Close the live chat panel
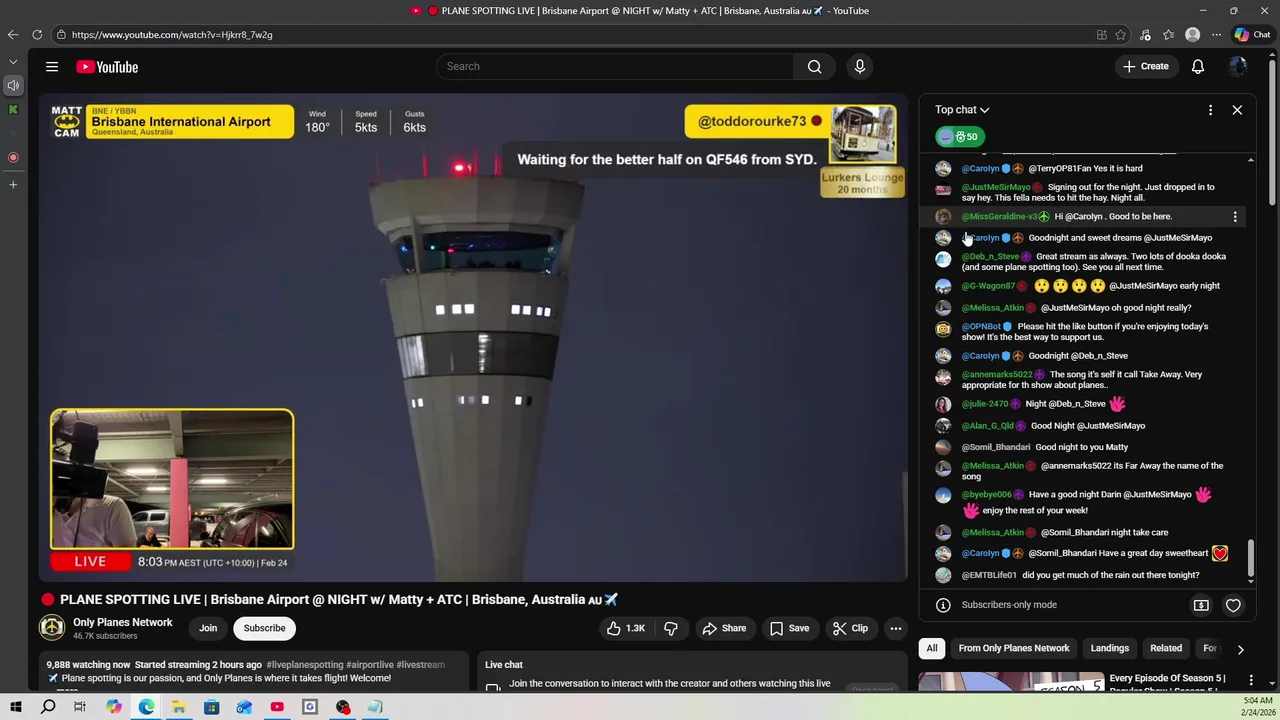 pos(1237,110)
